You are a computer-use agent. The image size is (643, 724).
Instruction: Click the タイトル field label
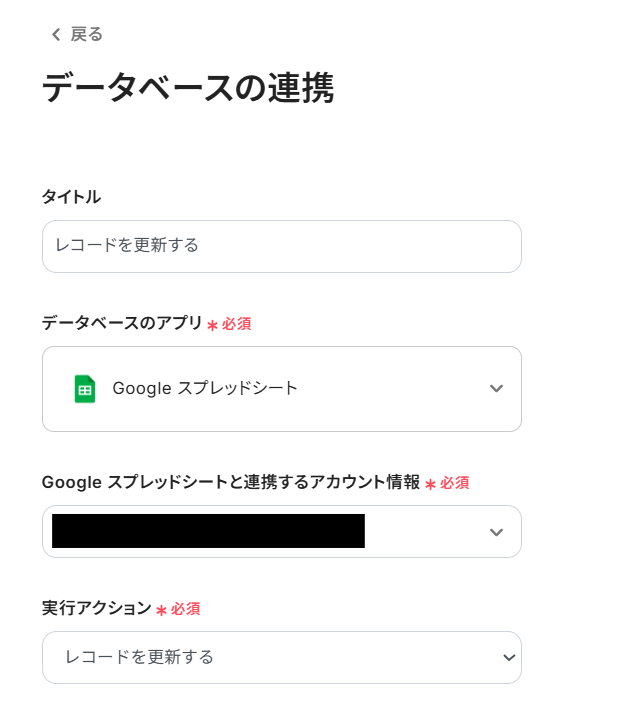pos(71,197)
